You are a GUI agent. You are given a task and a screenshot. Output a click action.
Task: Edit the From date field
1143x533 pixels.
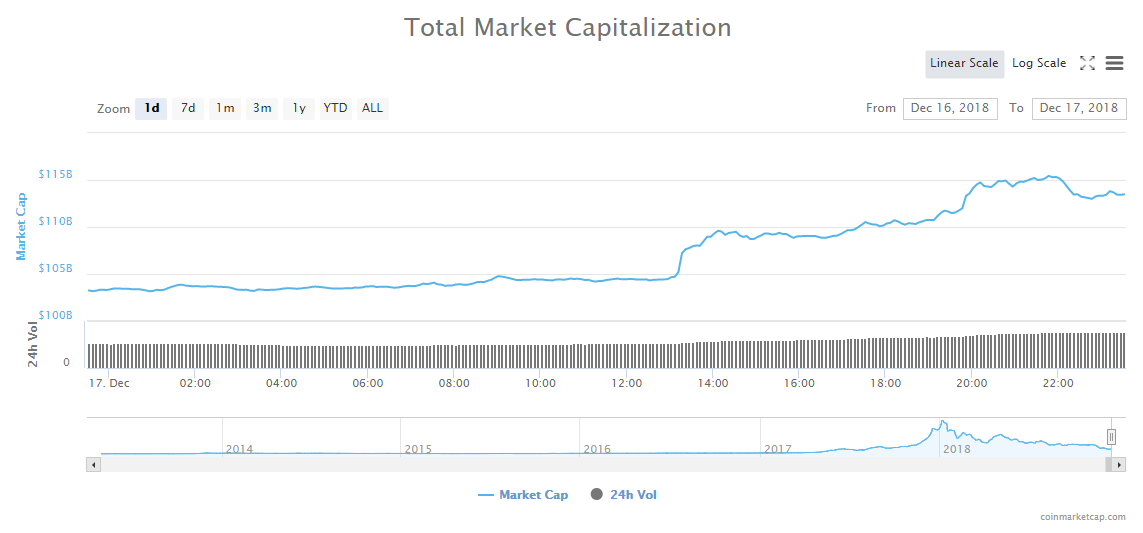coord(950,108)
